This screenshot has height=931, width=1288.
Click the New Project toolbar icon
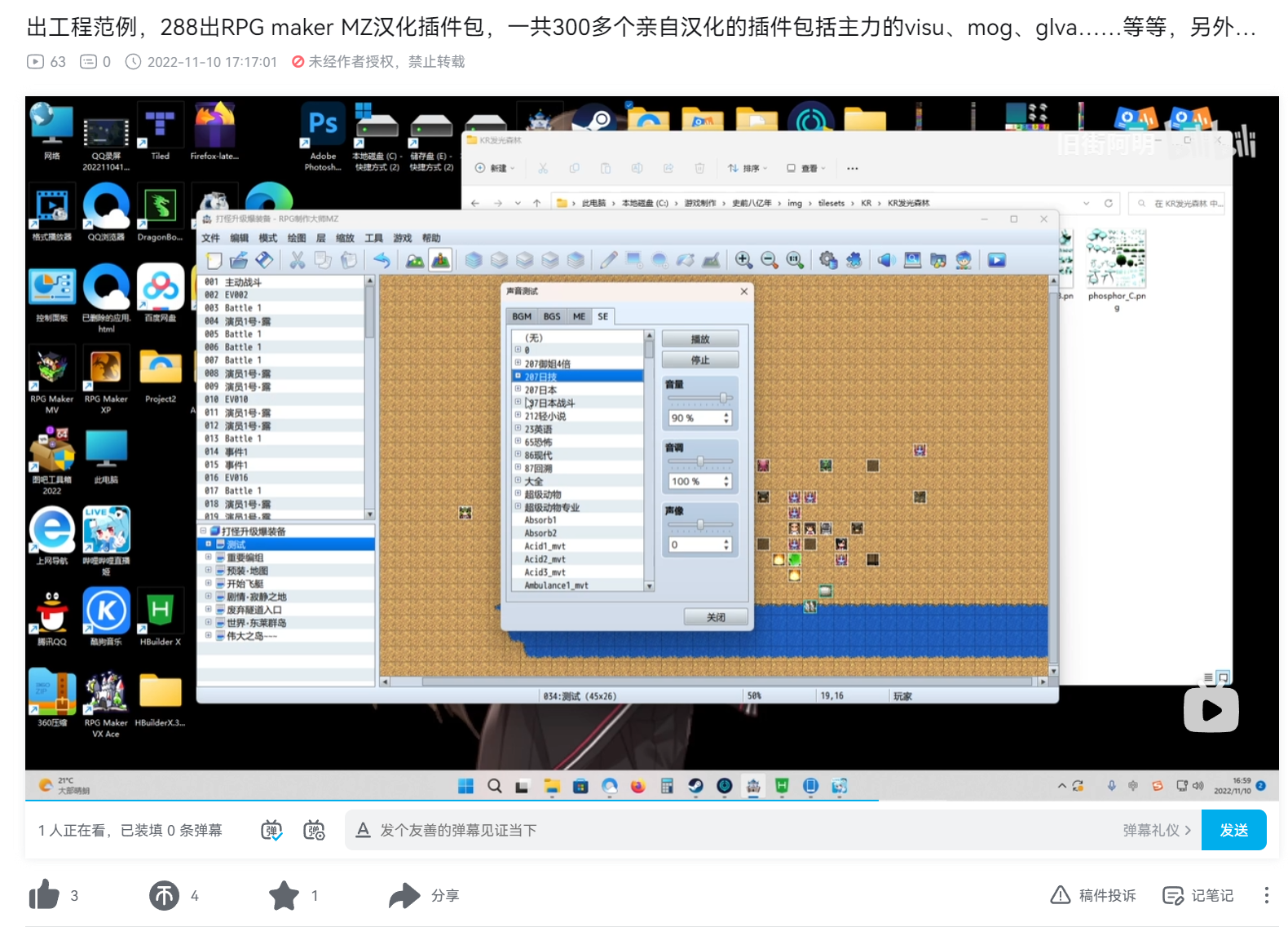pos(214,260)
